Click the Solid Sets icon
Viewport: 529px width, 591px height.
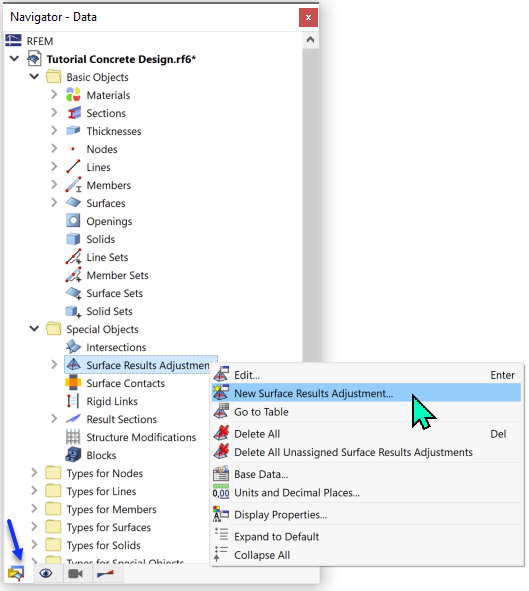73,311
